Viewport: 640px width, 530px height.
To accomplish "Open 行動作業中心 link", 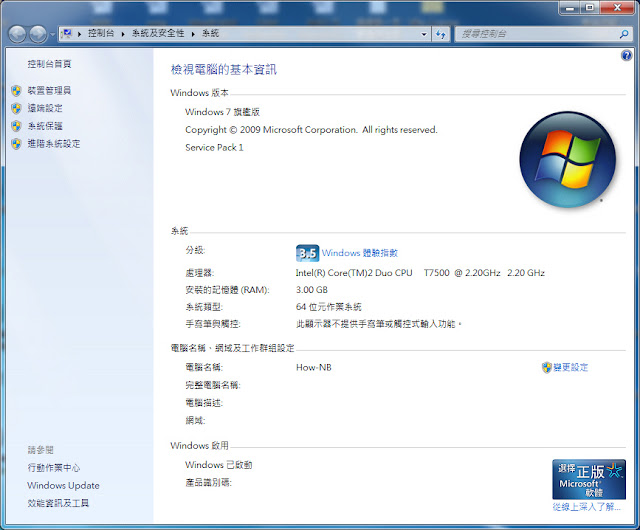I will [54, 468].
